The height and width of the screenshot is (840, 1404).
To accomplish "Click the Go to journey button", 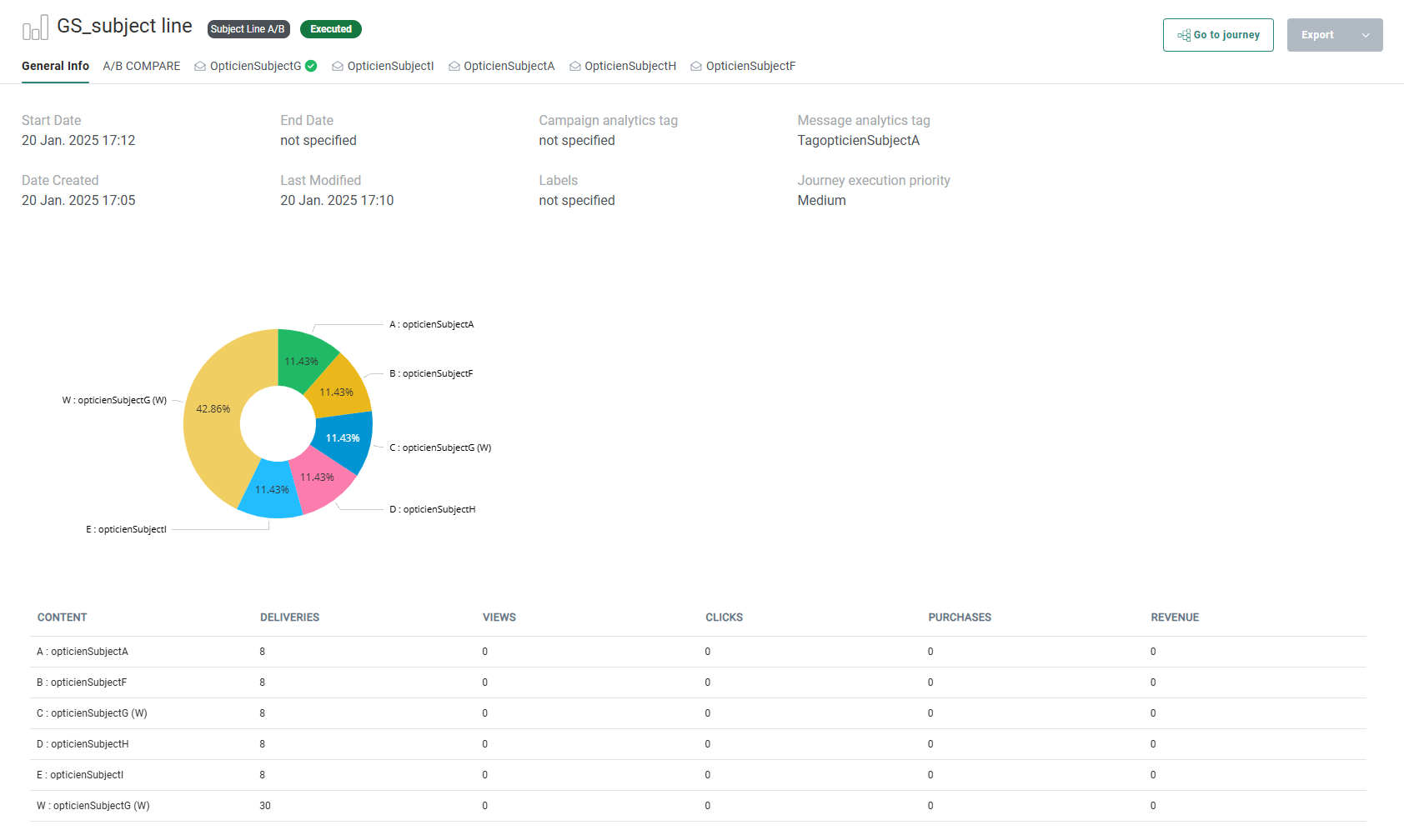I will click(x=1218, y=35).
